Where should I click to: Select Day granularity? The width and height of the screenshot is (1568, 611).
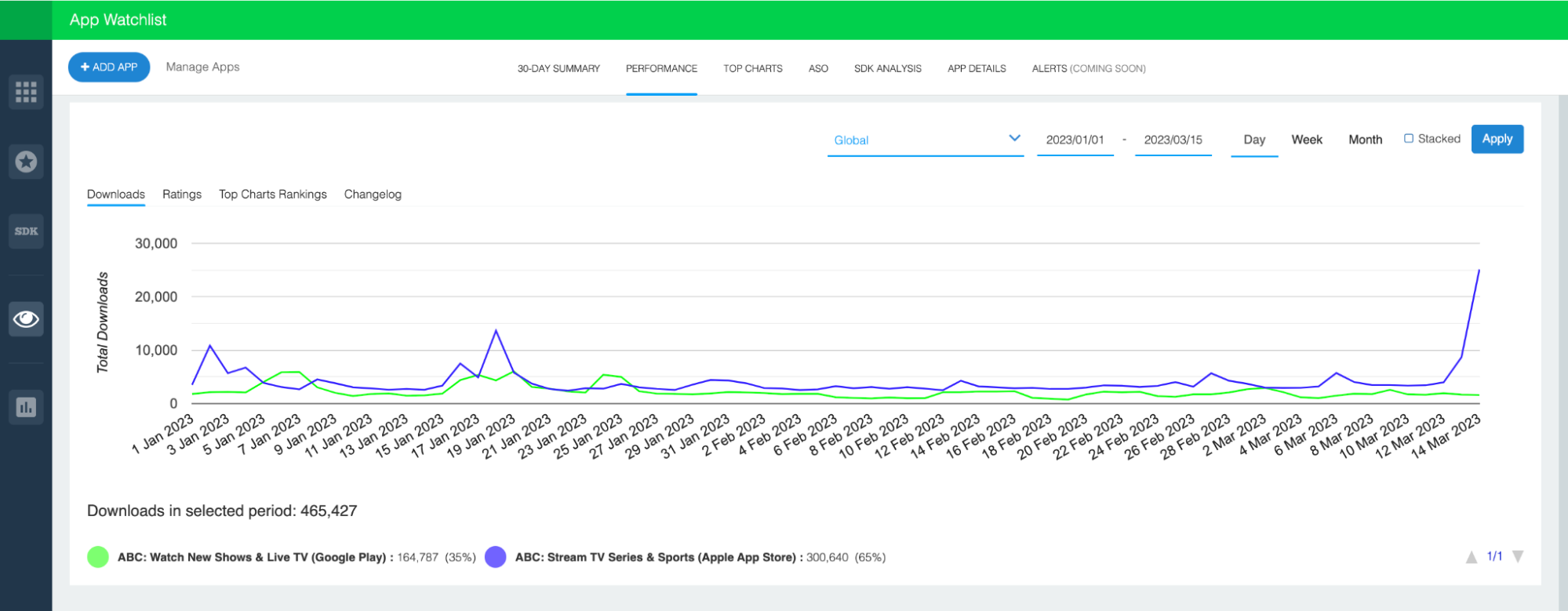pos(1254,140)
